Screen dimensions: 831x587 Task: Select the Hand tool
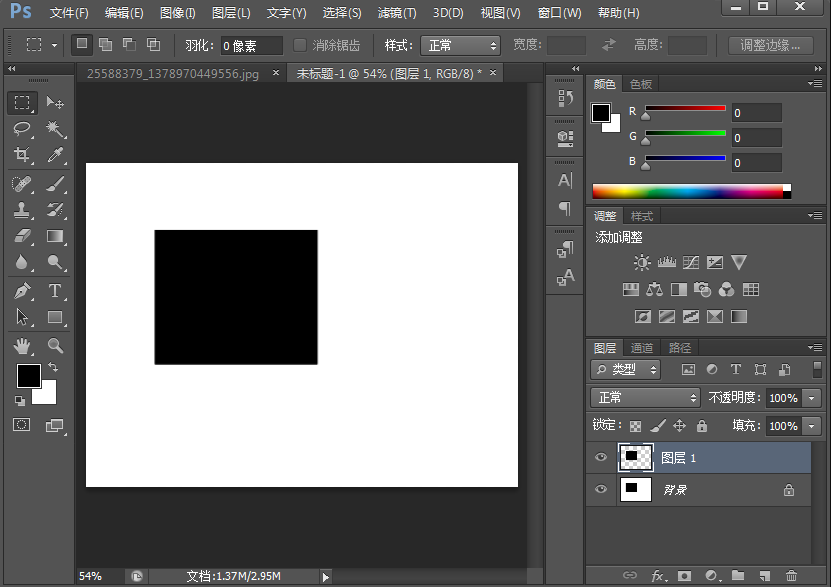(22, 346)
